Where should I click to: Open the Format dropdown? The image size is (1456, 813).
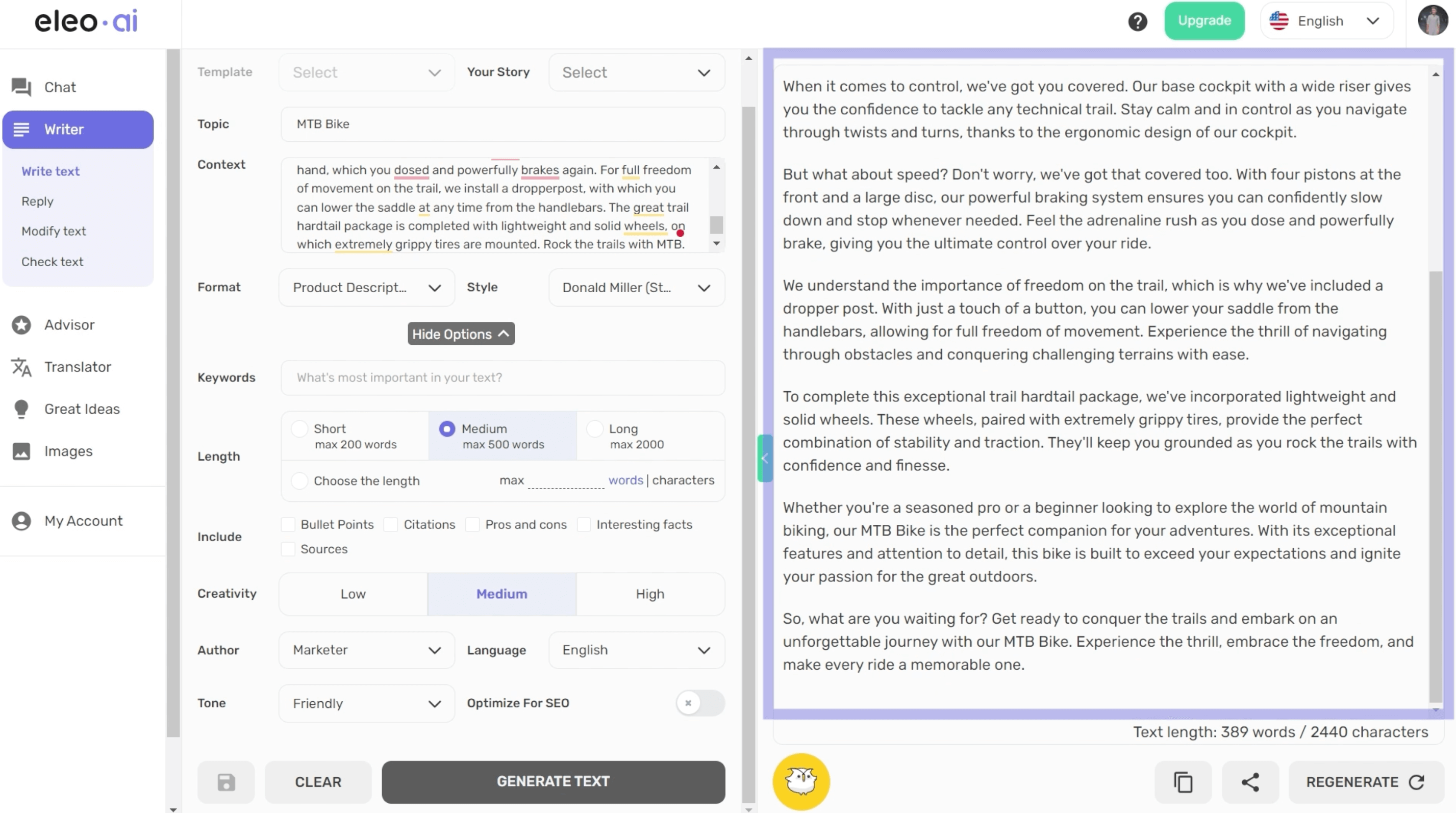(x=366, y=288)
